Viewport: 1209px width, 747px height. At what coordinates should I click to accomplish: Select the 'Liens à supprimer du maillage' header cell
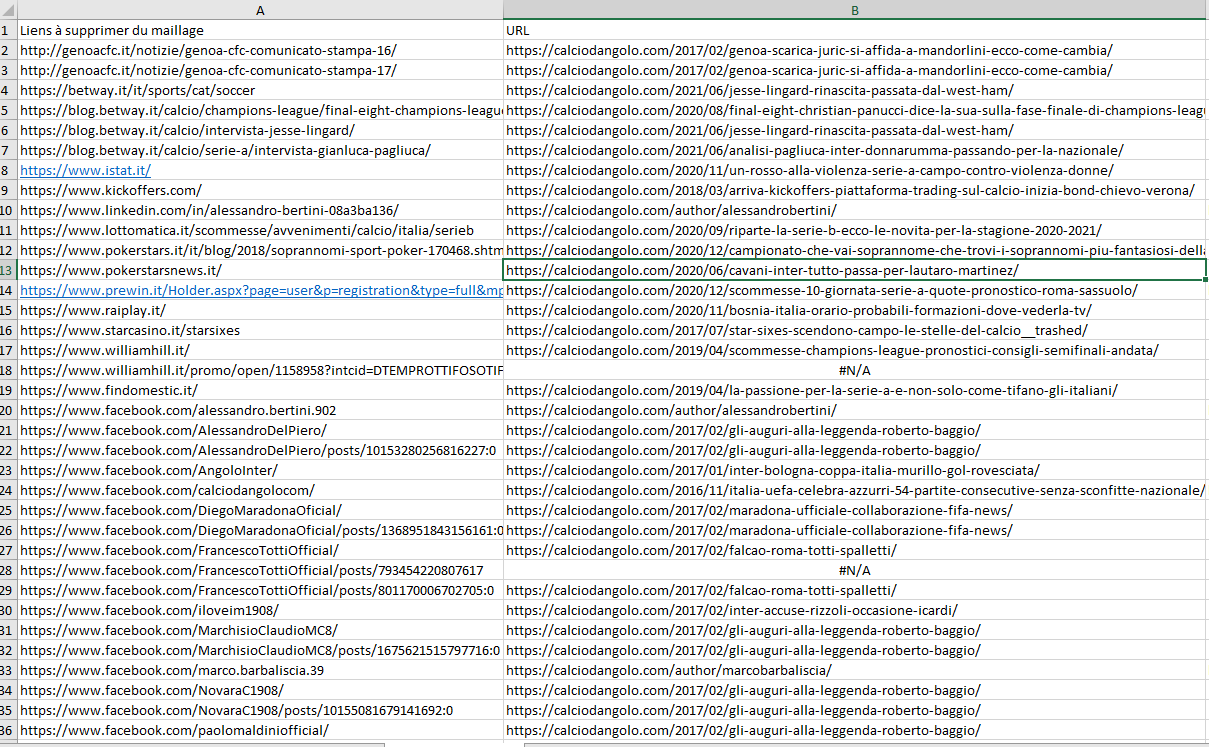click(x=112, y=30)
